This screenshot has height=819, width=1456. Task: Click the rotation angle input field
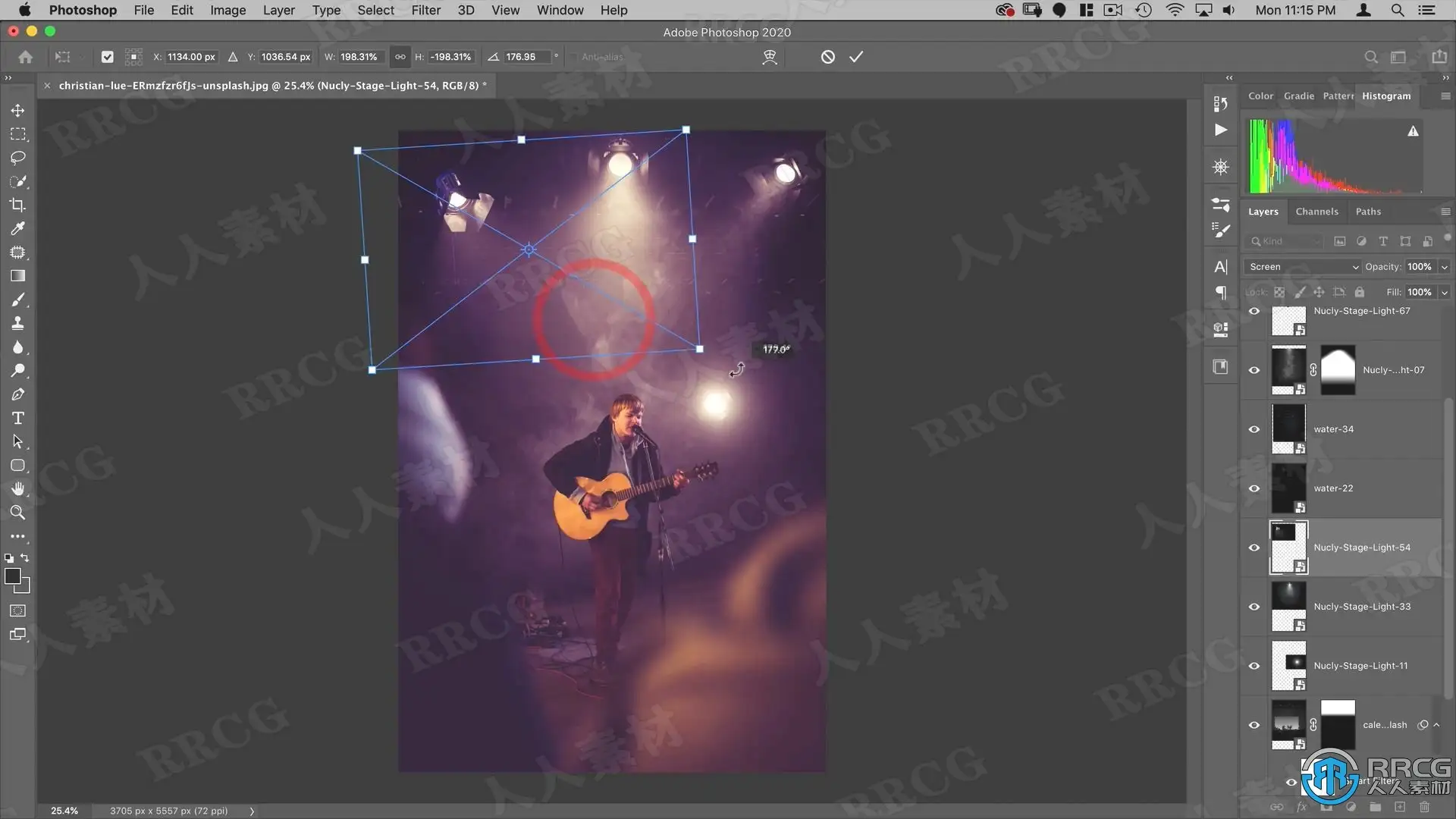[x=526, y=57]
